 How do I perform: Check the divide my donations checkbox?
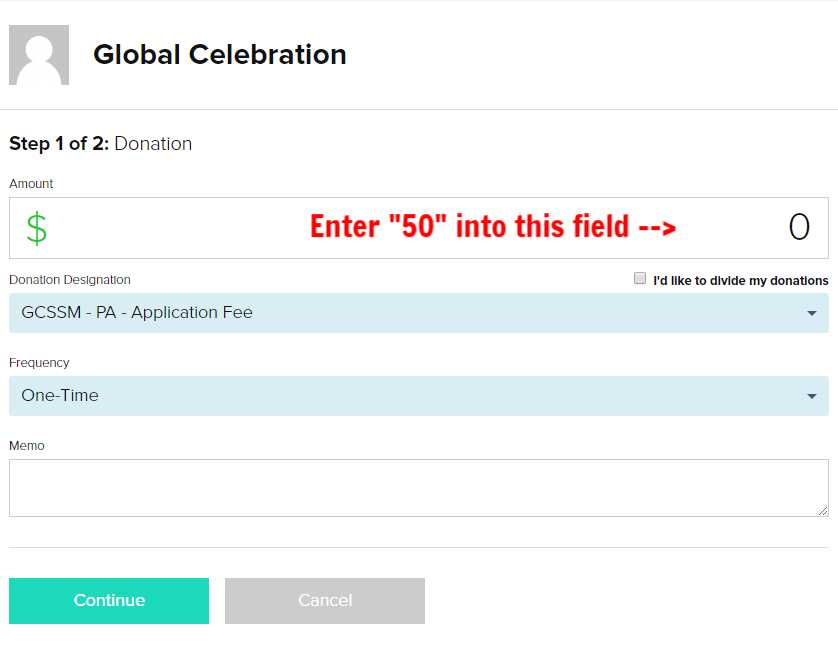pos(640,278)
